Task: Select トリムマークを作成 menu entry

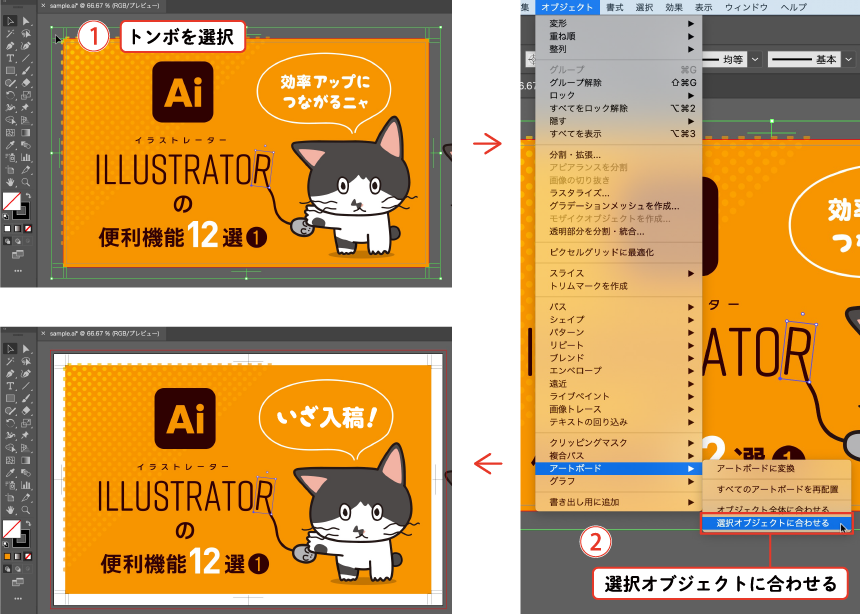Action: click(x=588, y=286)
